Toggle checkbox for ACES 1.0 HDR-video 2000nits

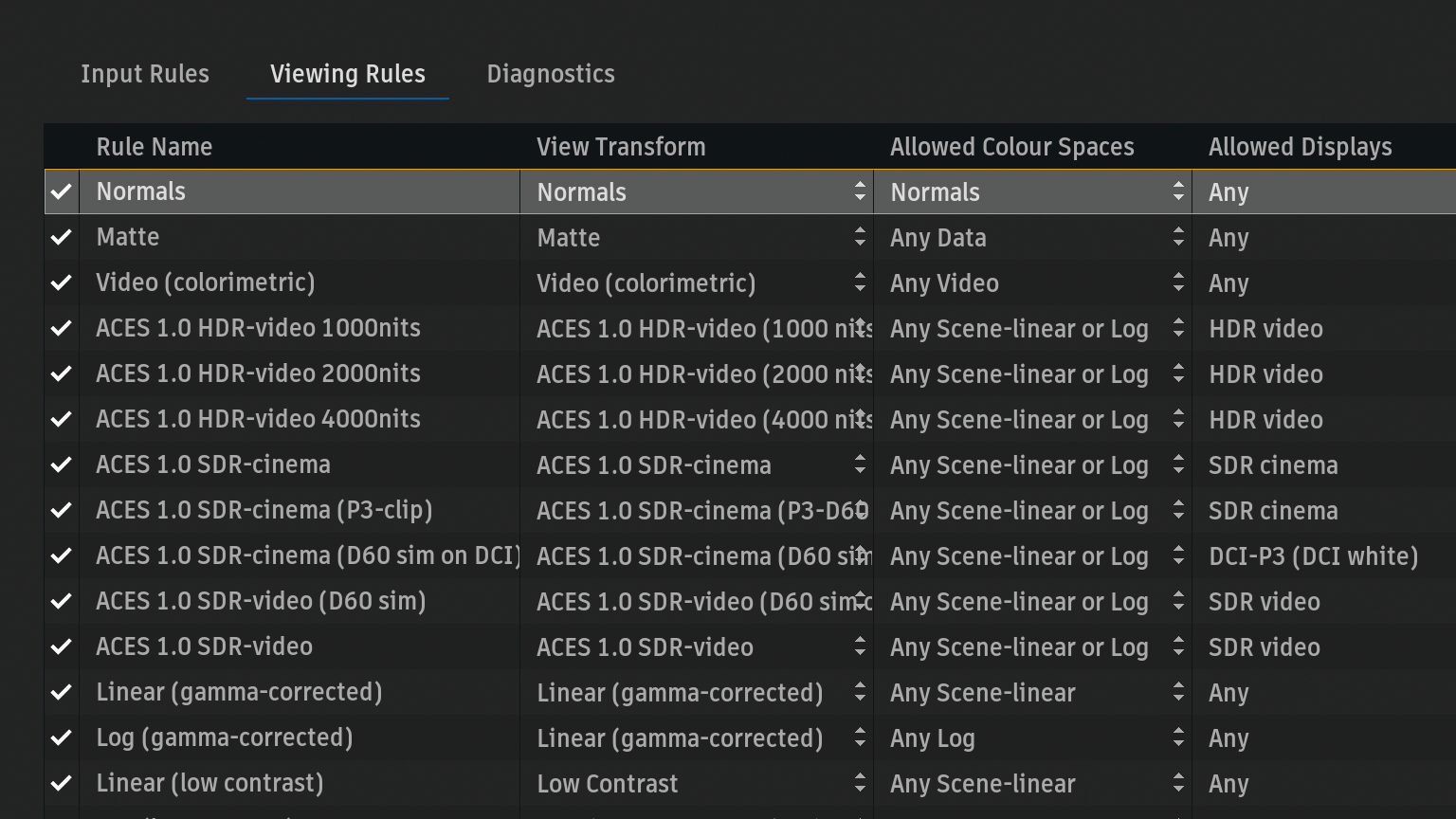(x=62, y=373)
